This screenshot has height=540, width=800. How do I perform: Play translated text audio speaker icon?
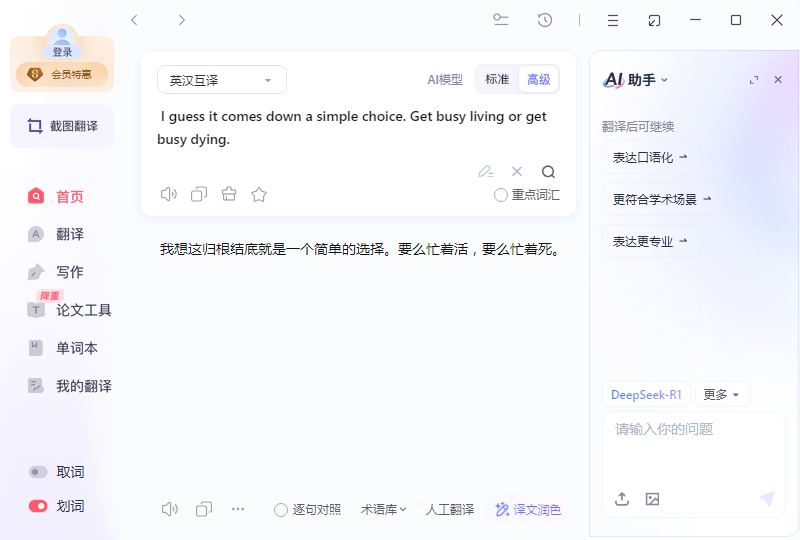click(x=170, y=509)
